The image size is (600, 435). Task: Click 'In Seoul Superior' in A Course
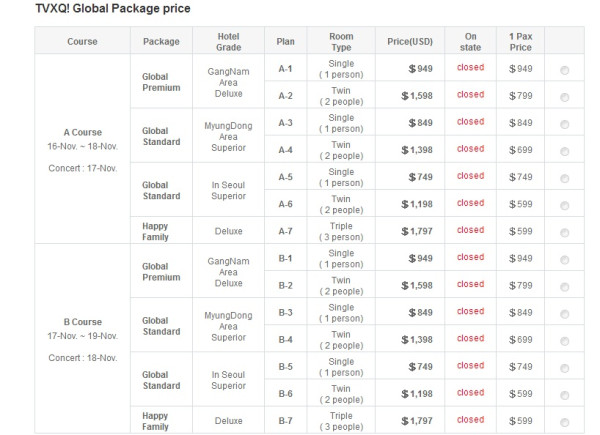[x=228, y=191]
